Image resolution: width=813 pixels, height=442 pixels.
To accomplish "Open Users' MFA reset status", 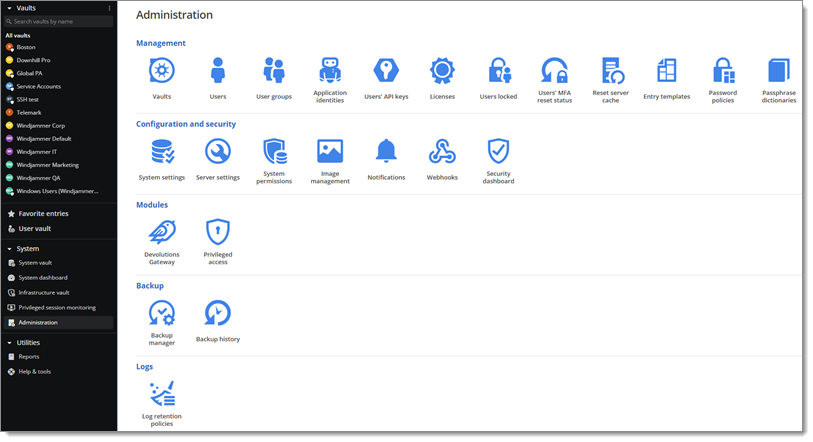I will [x=554, y=72].
